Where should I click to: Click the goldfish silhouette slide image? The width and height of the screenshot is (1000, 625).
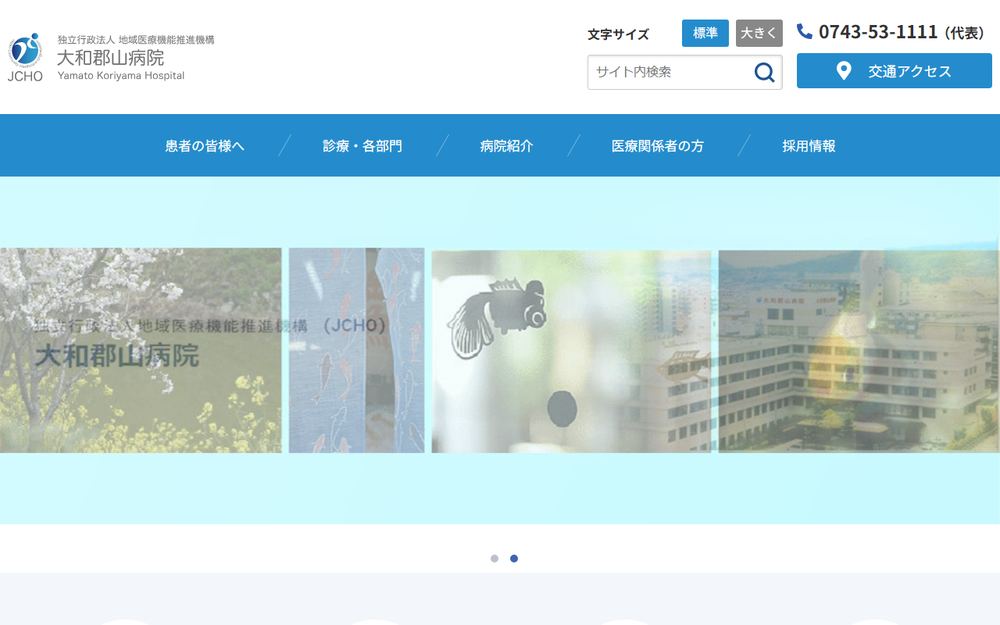point(571,351)
